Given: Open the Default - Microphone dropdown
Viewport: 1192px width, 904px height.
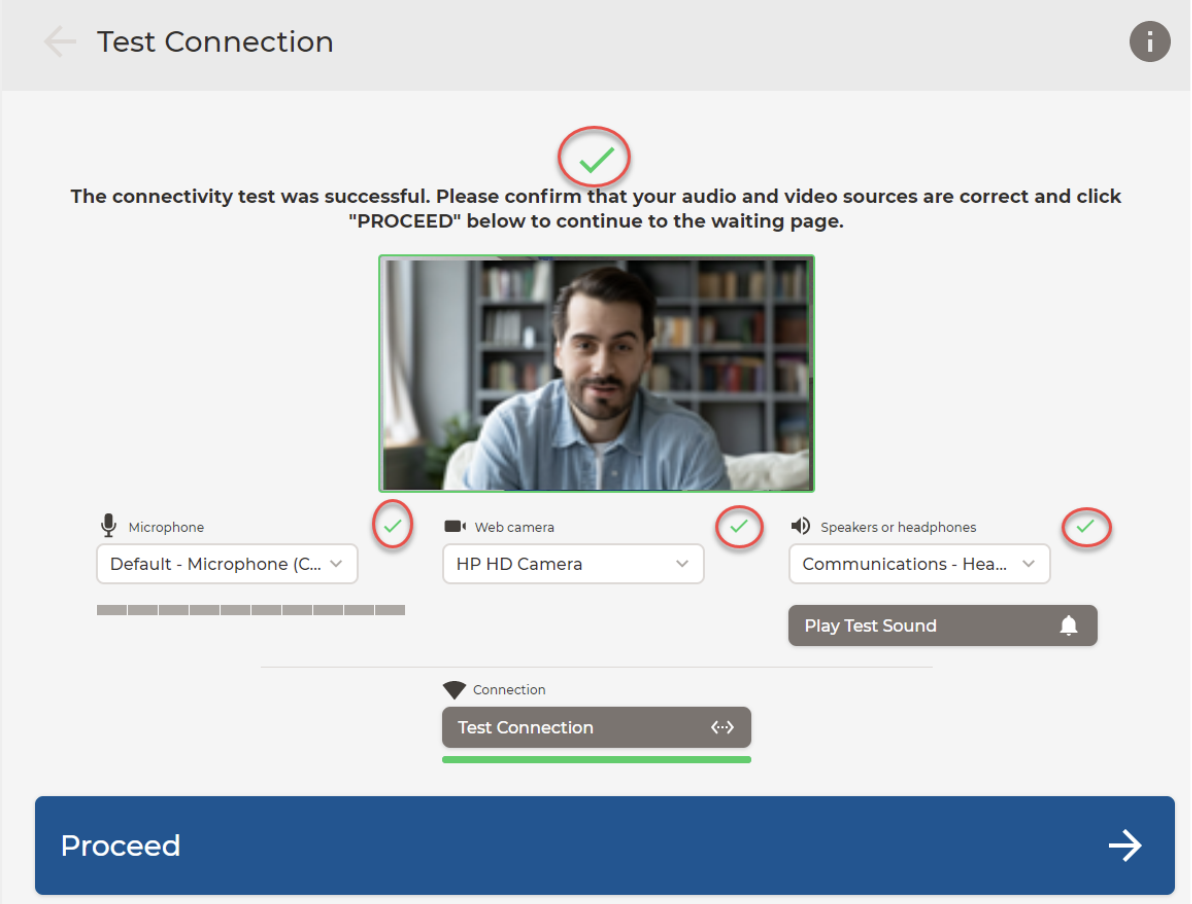Looking at the screenshot, I should coord(227,564).
